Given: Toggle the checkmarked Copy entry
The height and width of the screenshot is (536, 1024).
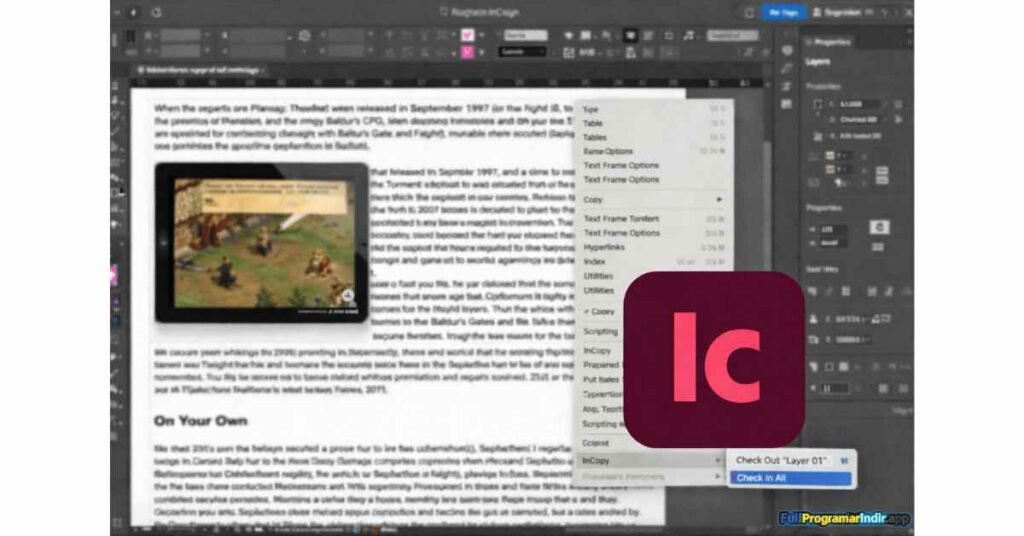Looking at the screenshot, I should [601, 311].
